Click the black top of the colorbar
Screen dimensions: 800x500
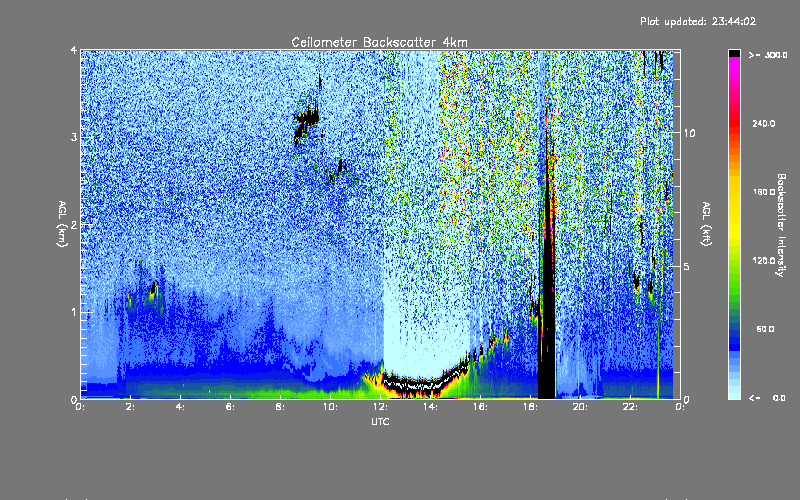(x=734, y=53)
